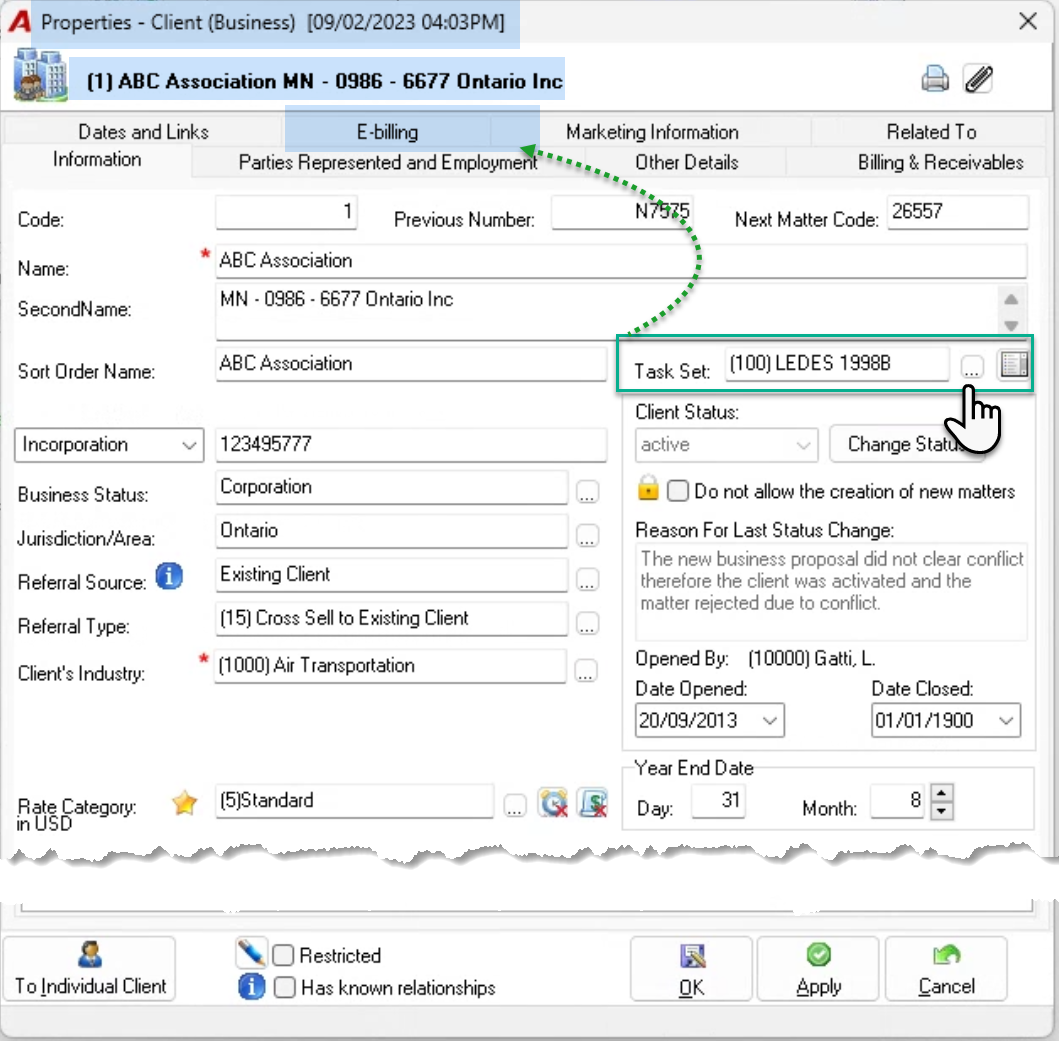Screen dimensions: 1059x1041
Task: Open the Dates and Links tab
Action: (x=143, y=132)
